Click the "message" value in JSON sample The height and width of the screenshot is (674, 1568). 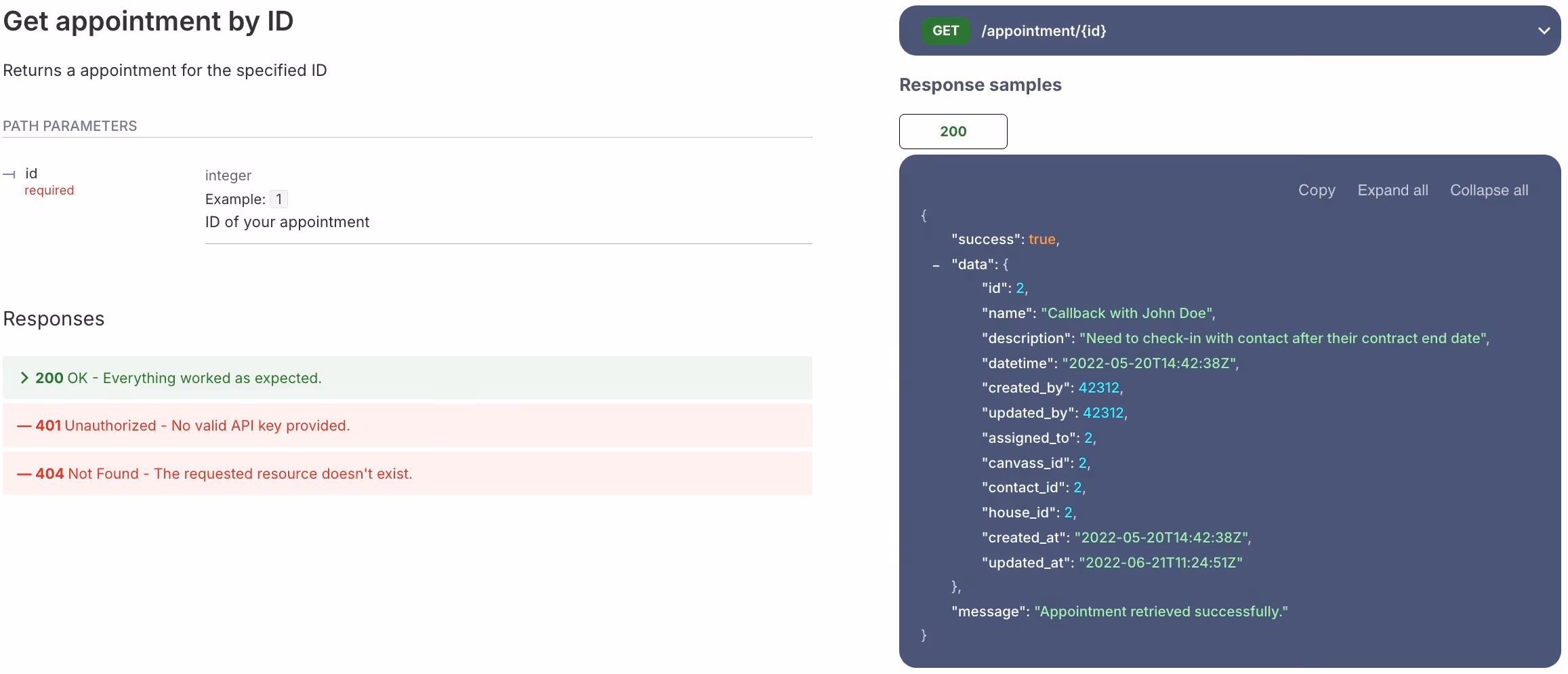pyautogui.click(x=1161, y=612)
